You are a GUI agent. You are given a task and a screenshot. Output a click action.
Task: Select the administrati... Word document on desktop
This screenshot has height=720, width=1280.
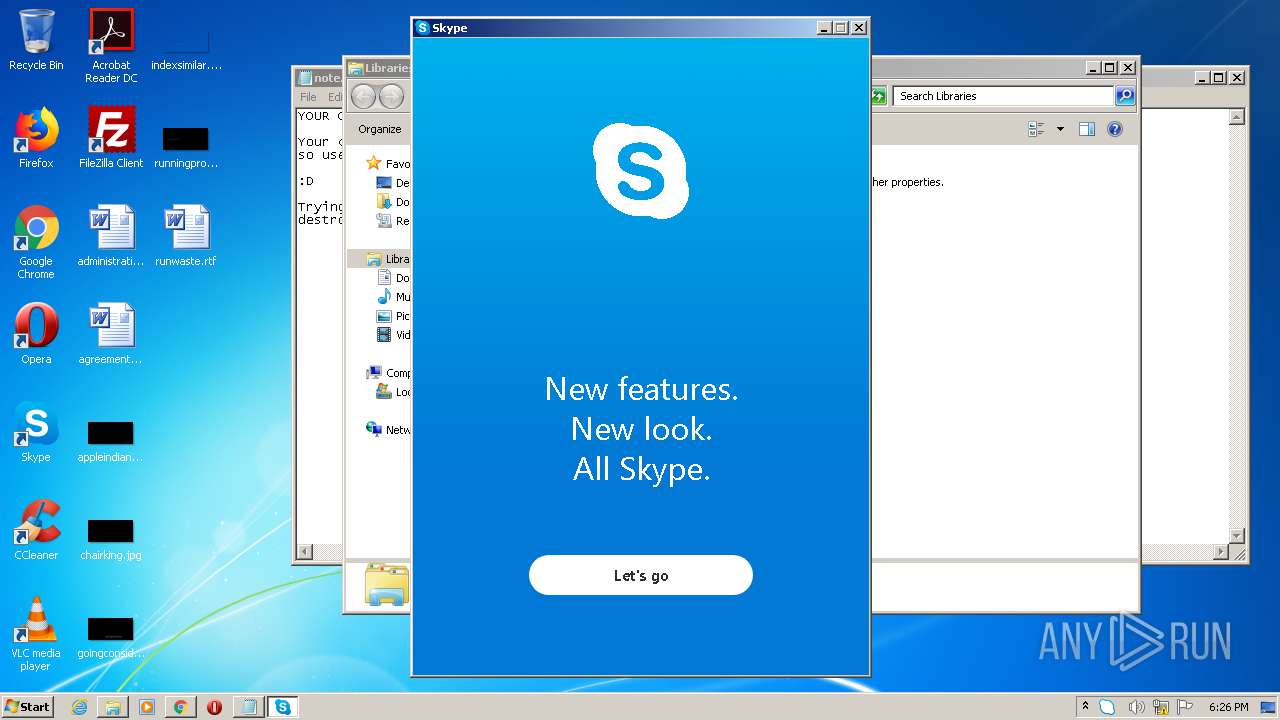tap(111, 236)
